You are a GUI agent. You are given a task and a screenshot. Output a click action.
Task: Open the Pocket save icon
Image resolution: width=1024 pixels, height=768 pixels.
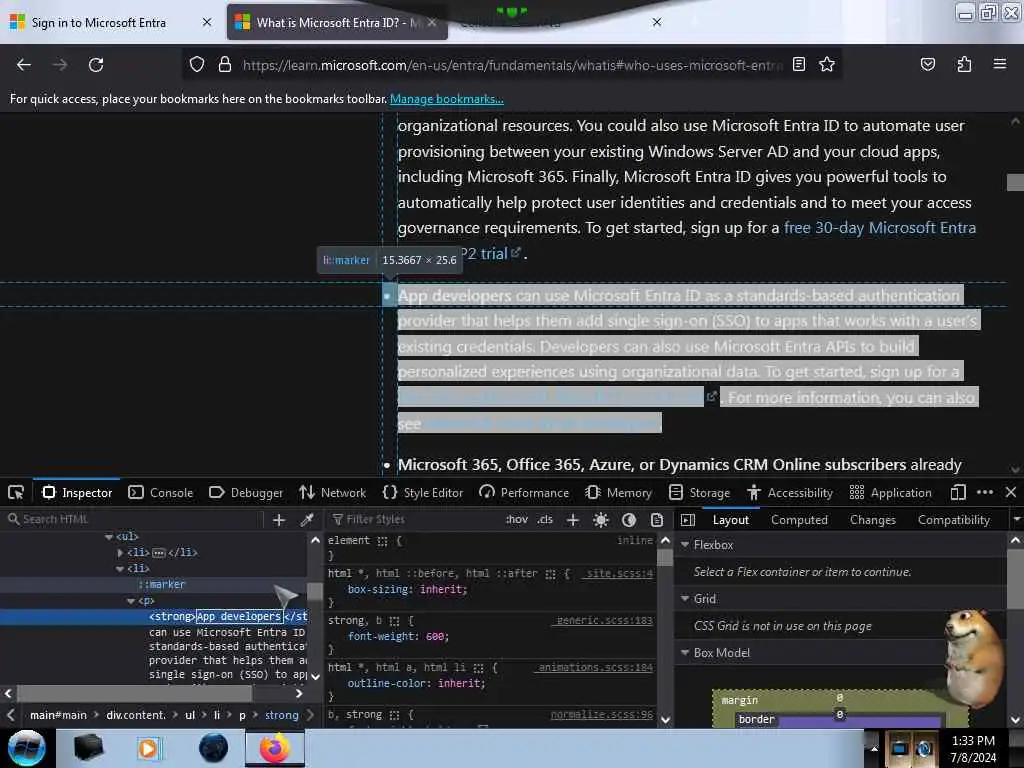[x=927, y=64]
